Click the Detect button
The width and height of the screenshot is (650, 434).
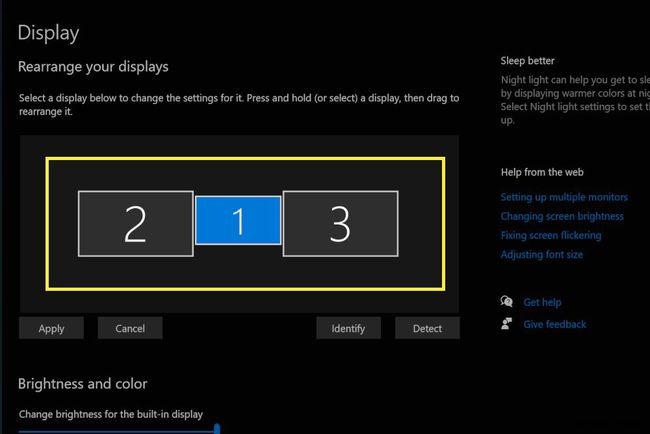click(427, 328)
